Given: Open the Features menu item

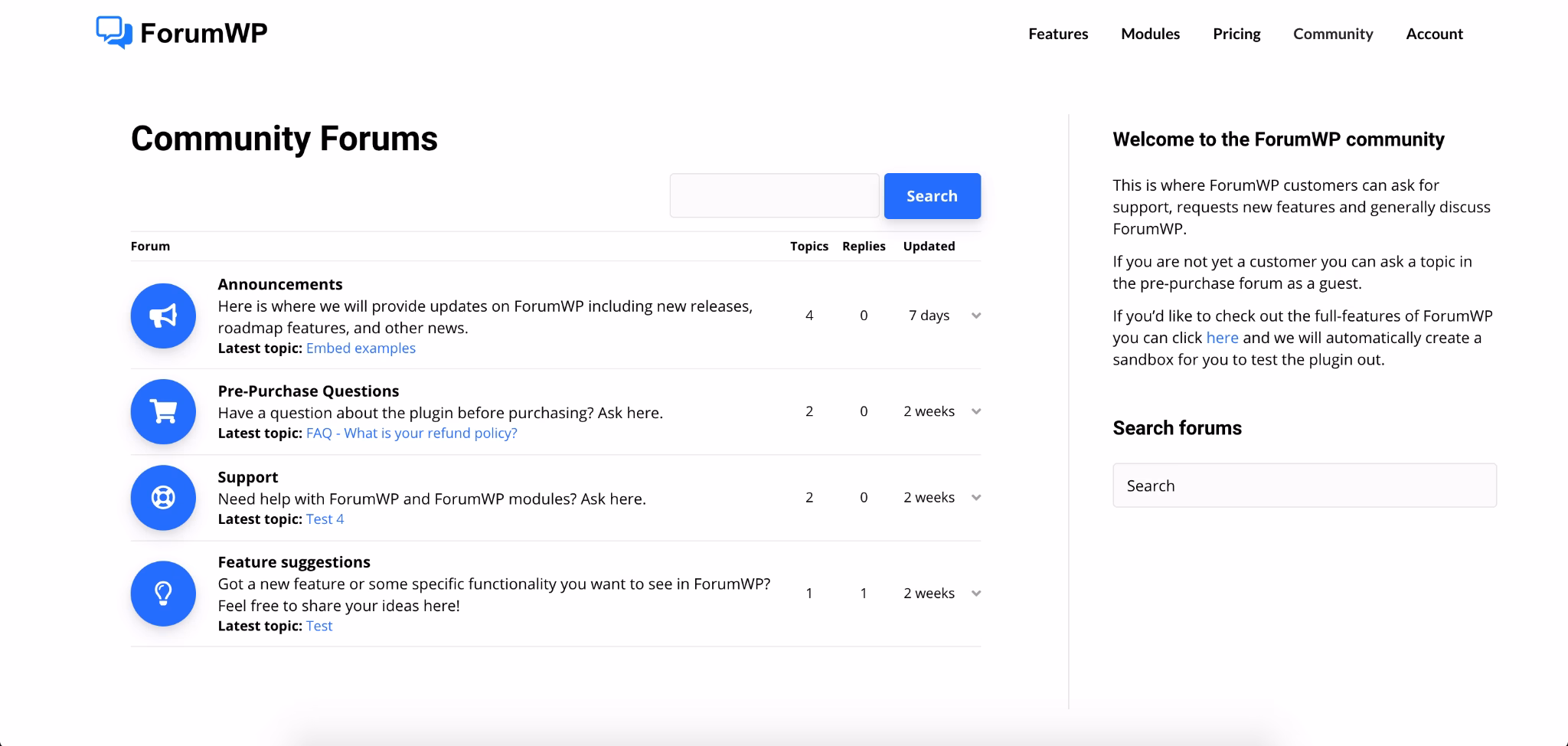Looking at the screenshot, I should (1058, 34).
